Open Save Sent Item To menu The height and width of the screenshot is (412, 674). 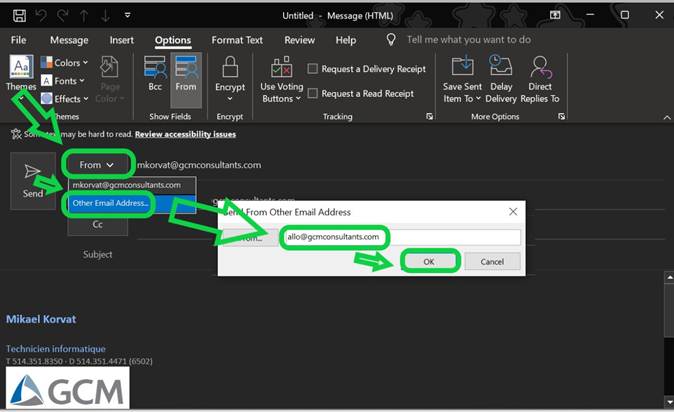[x=463, y=80]
